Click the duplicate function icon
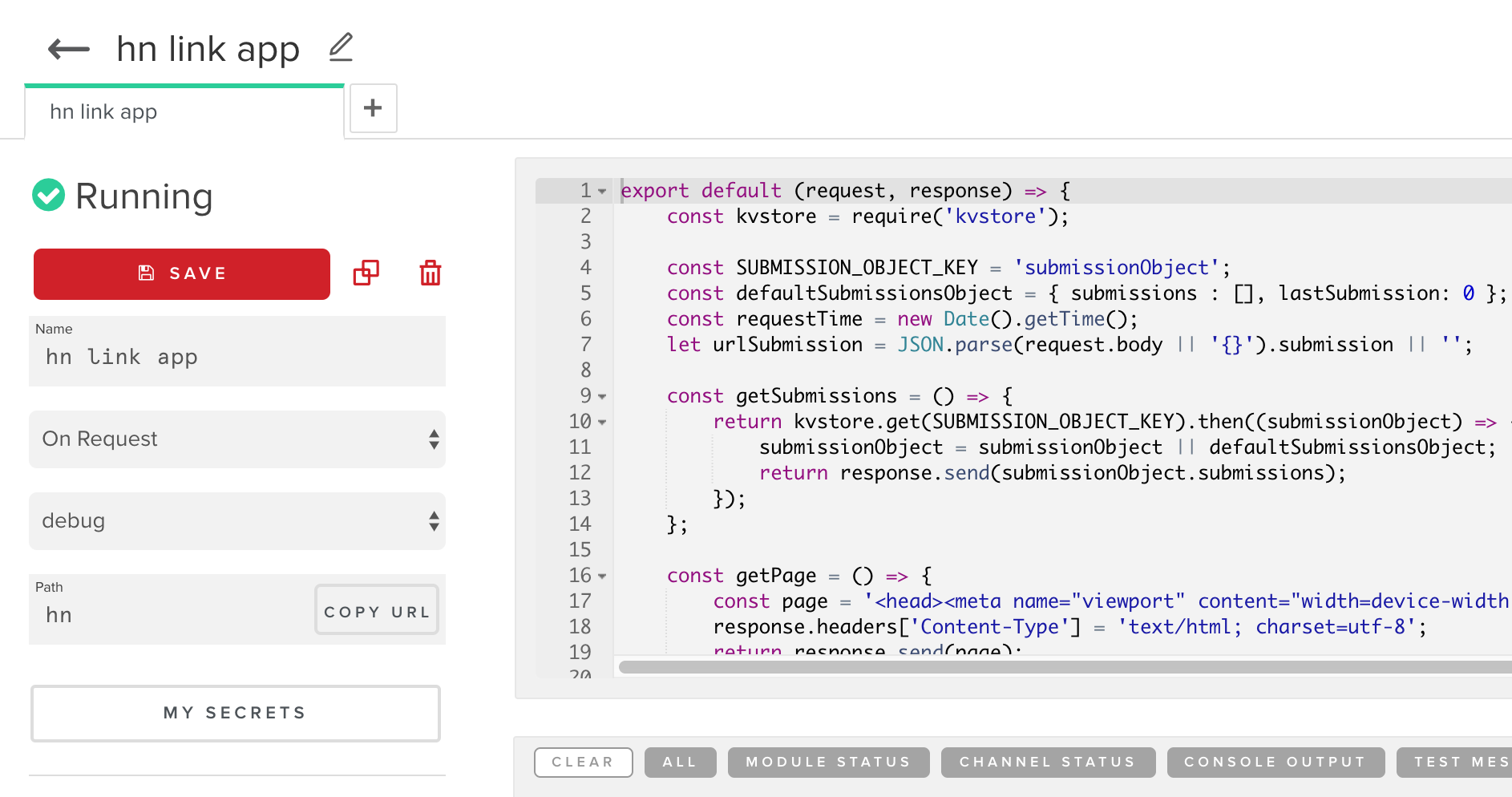 (x=366, y=273)
